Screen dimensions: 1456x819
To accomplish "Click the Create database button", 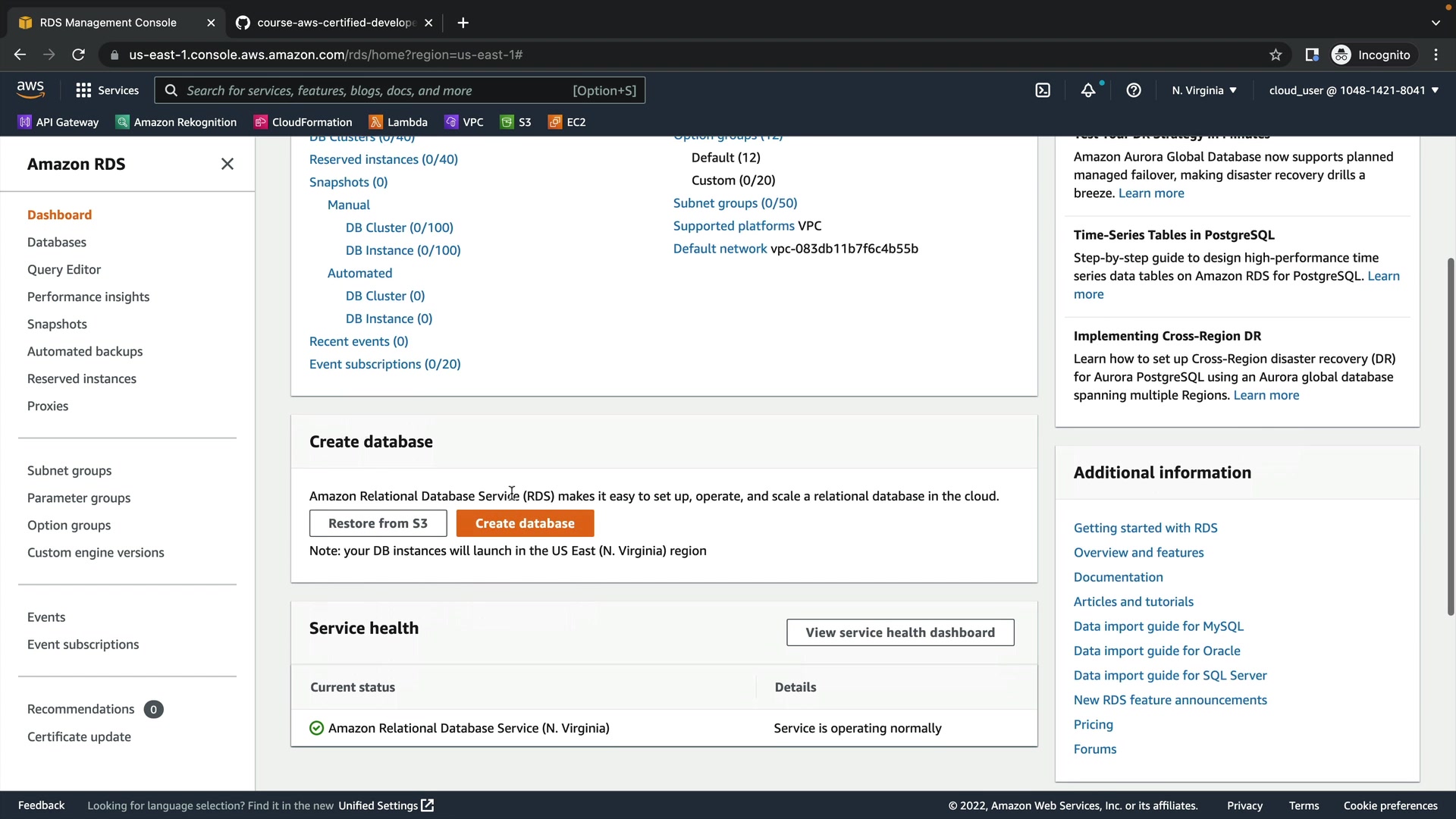I will [525, 523].
